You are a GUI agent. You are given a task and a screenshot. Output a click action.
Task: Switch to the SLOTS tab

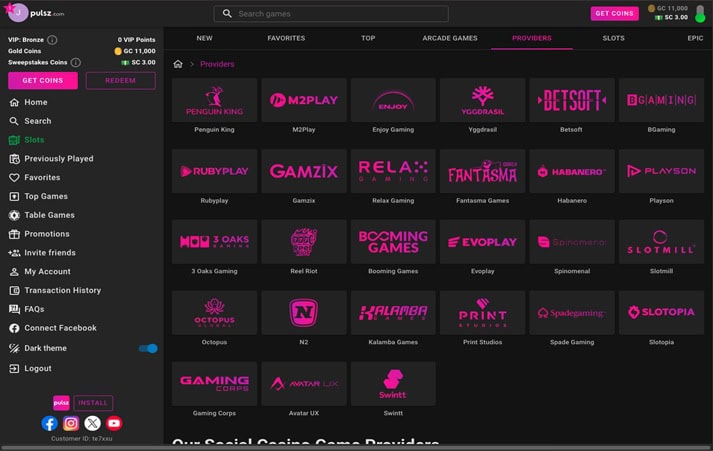pyautogui.click(x=613, y=38)
